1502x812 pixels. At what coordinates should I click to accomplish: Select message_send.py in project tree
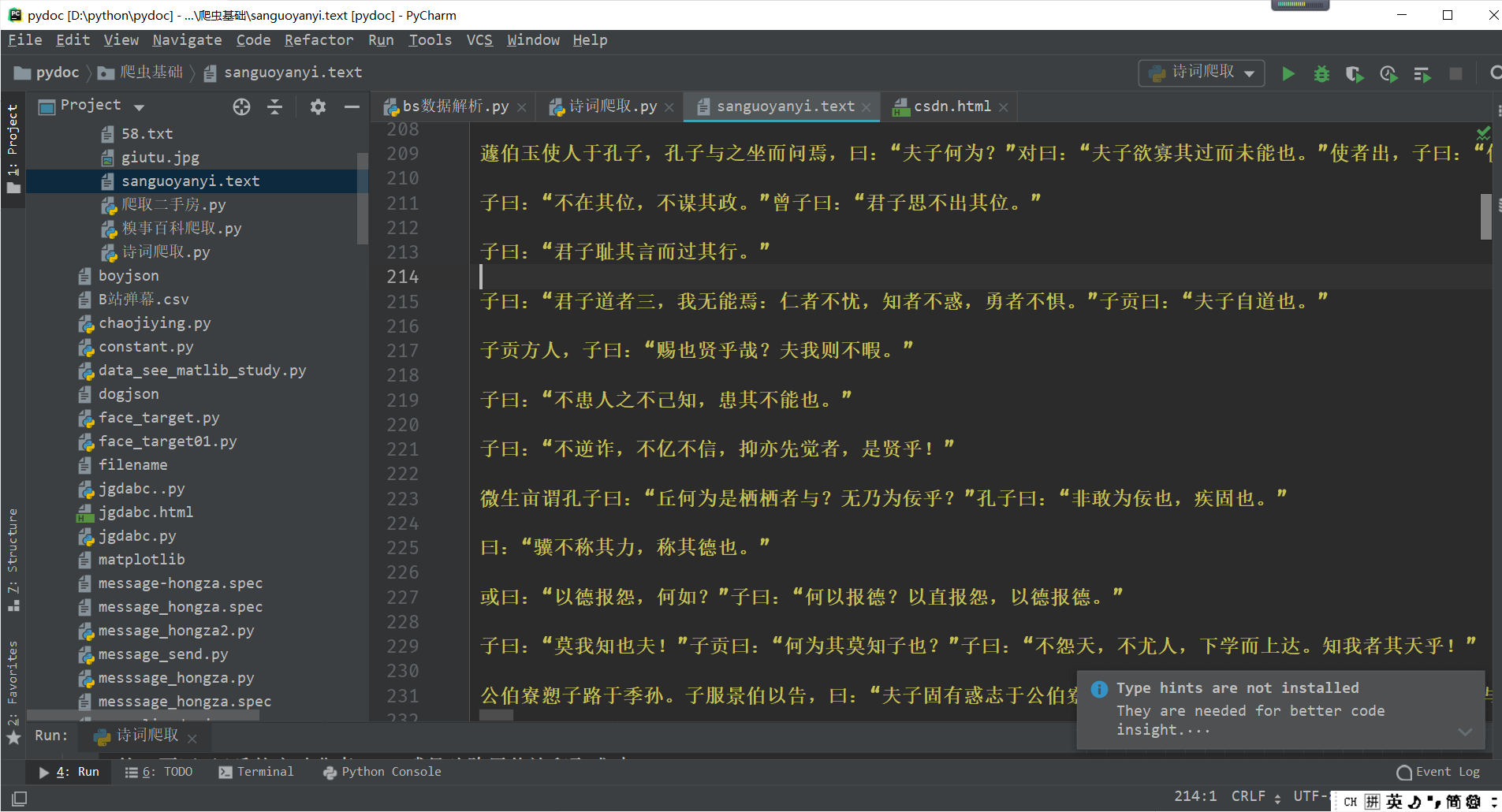point(152,654)
